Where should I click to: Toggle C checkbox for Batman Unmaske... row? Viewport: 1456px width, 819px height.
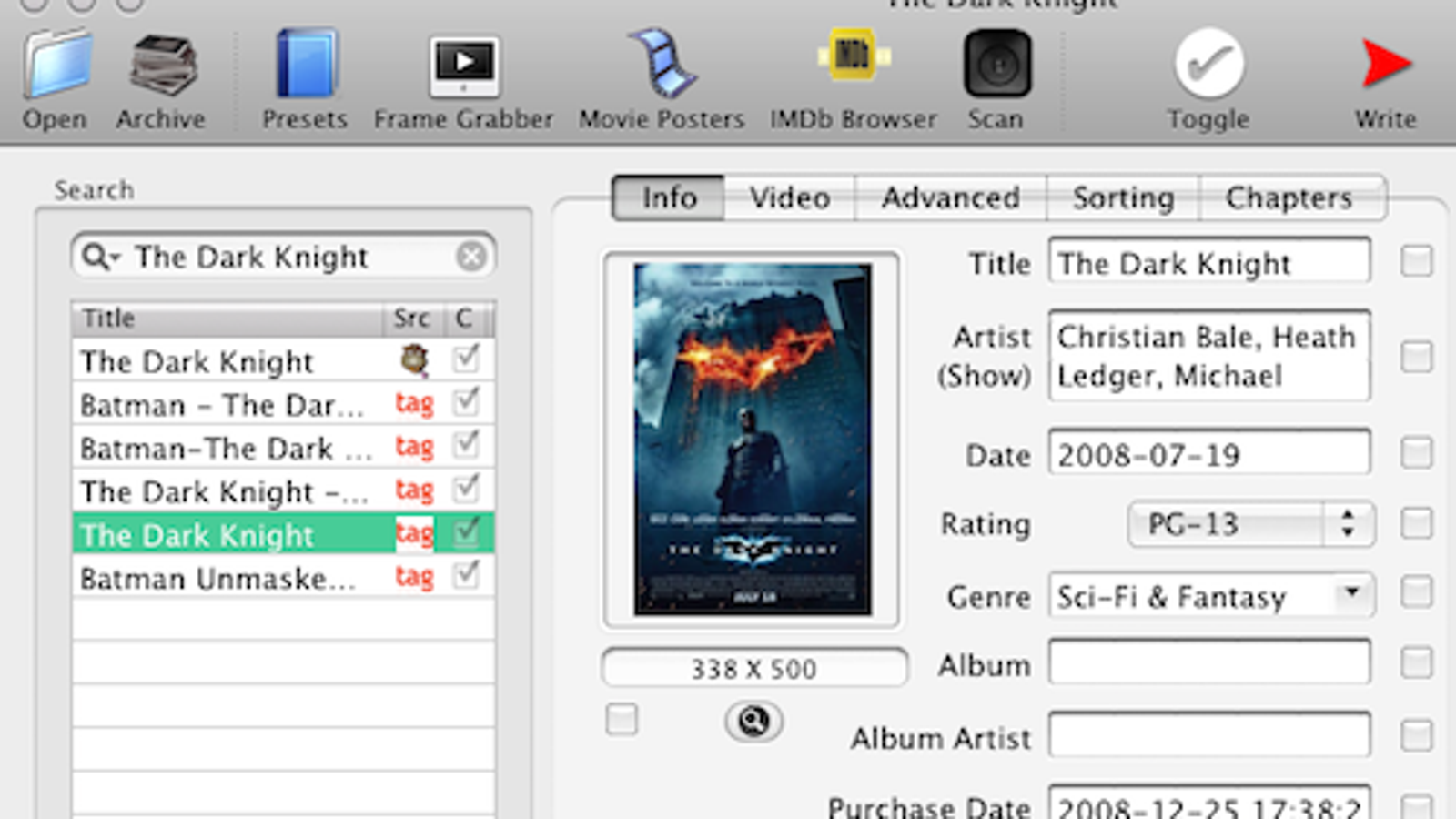point(466,574)
